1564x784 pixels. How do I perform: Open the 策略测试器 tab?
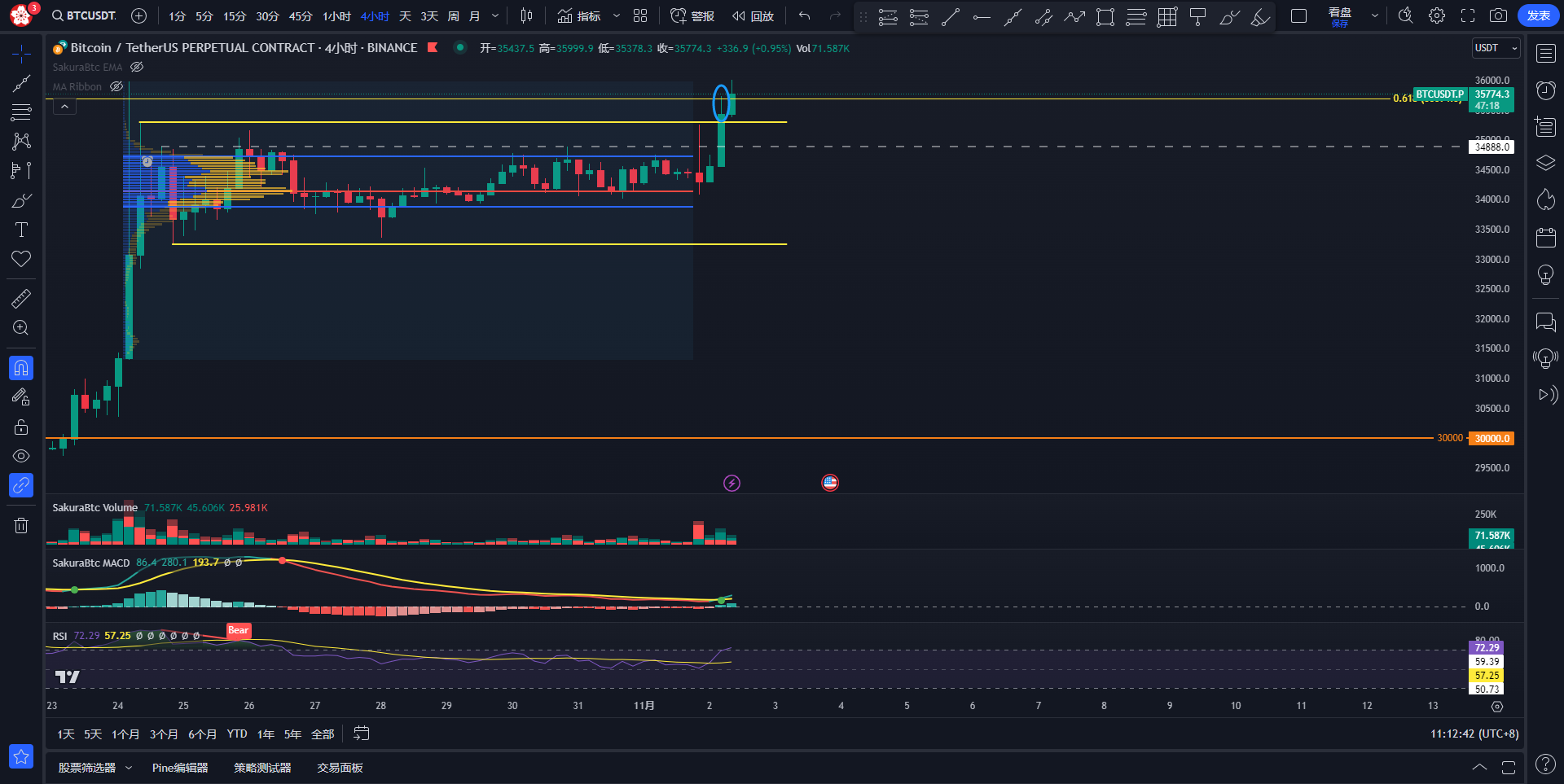coord(262,768)
